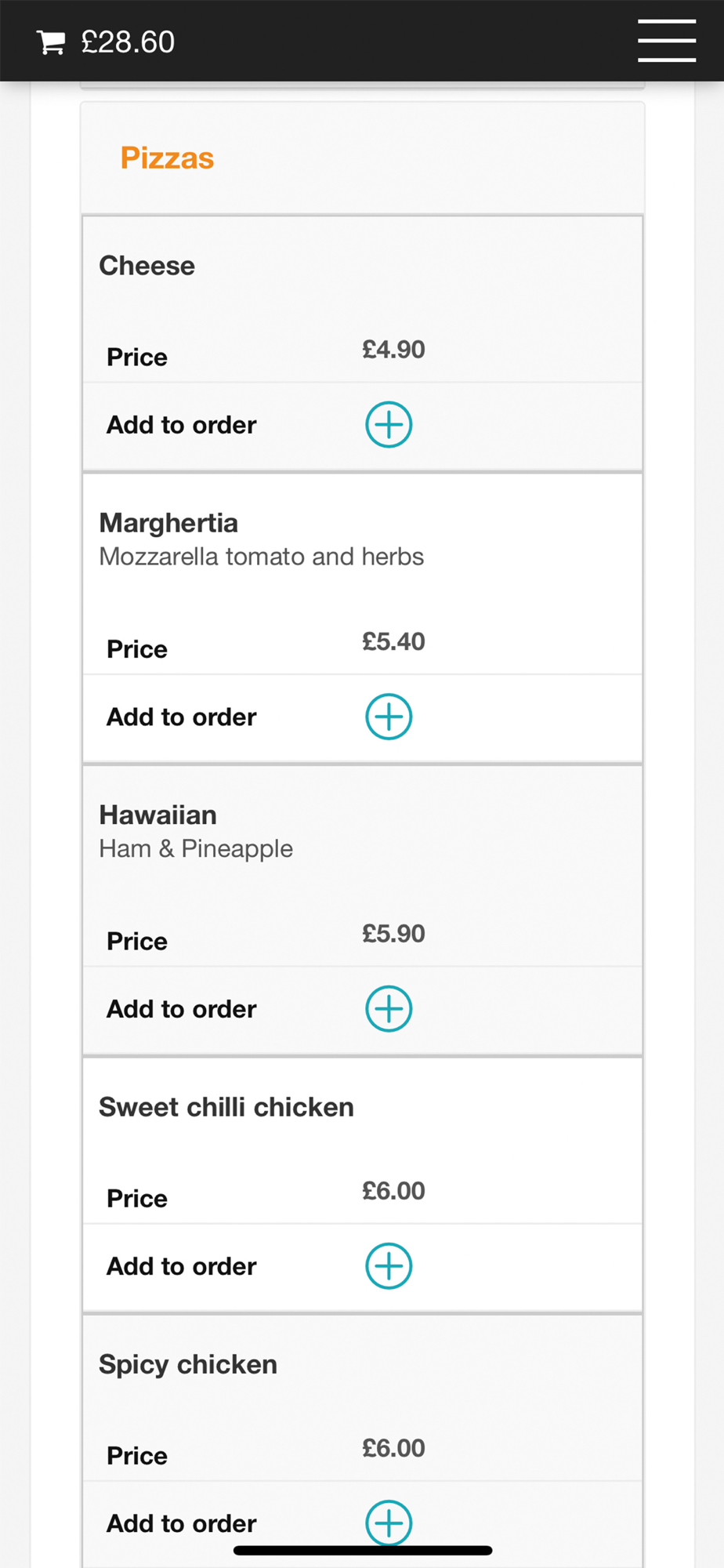This screenshot has height=1568, width=724.
Task: Tap the home indicator bar
Action: coord(363,1550)
